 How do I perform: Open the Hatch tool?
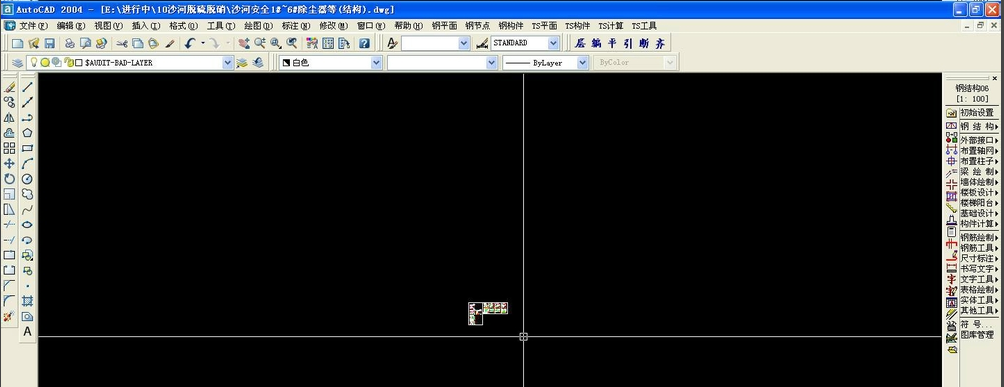[x=28, y=301]
